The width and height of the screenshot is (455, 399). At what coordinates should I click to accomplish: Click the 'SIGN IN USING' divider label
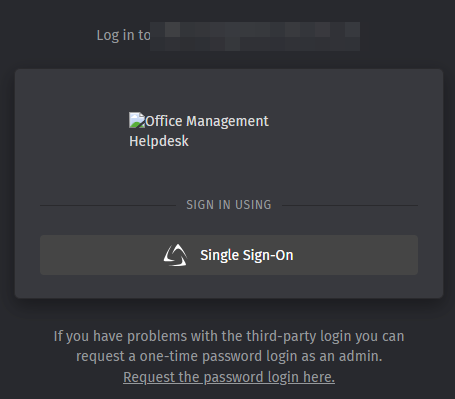pyautogui.click(x=229, y=205)
